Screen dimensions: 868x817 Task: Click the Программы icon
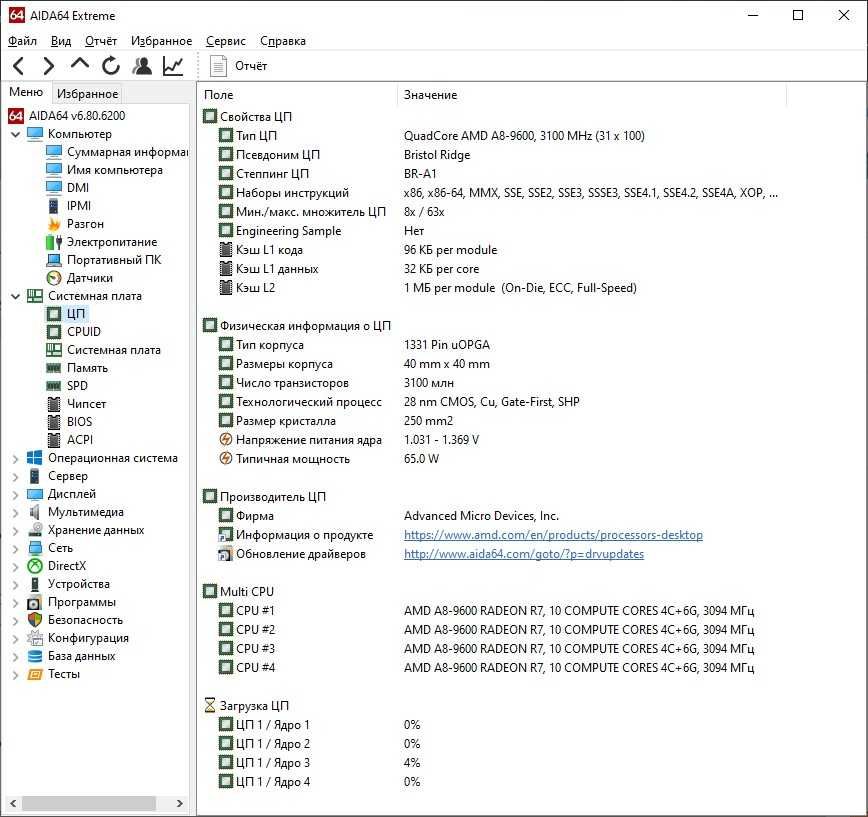pyautogui.click(x=34, y=602)
